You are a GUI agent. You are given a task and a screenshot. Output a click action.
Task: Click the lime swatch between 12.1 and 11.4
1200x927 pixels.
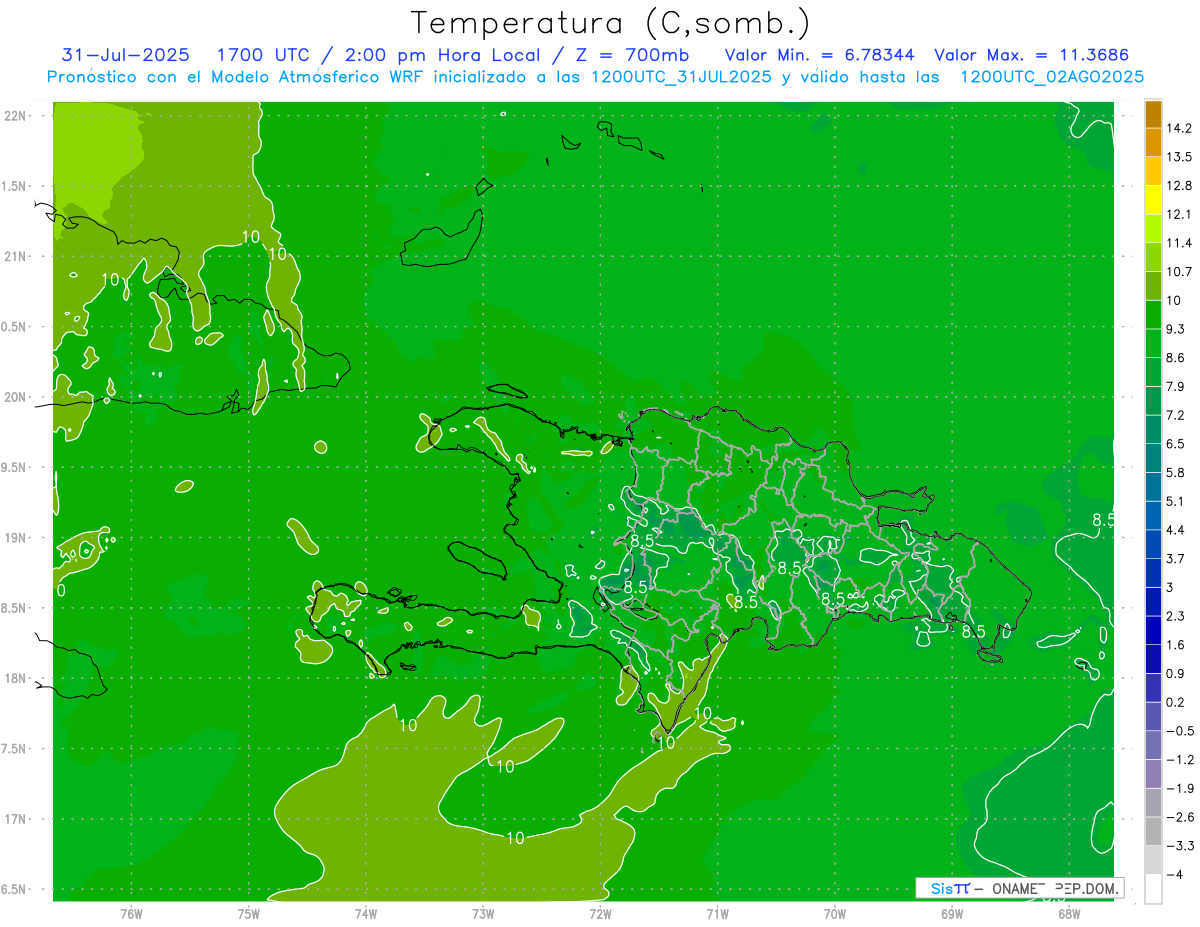click(x=1153, y=229)
